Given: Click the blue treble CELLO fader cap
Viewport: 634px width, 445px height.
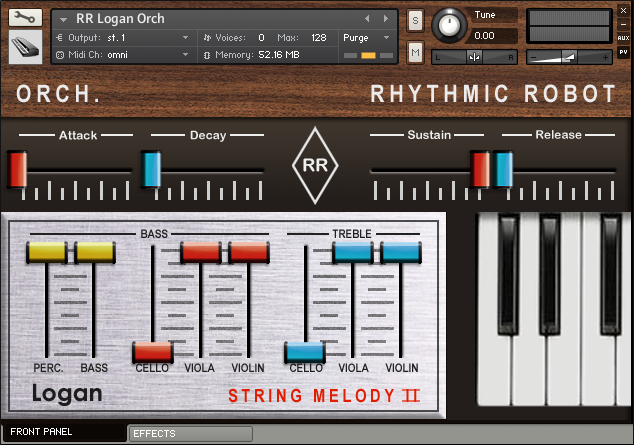Looking at the screenshot, I should click(305, 352).
